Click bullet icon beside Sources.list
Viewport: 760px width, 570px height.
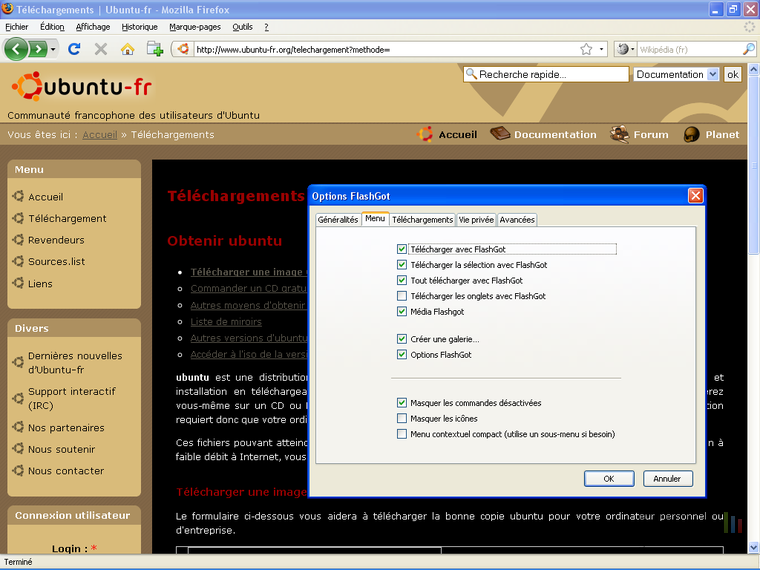point(18,261)
